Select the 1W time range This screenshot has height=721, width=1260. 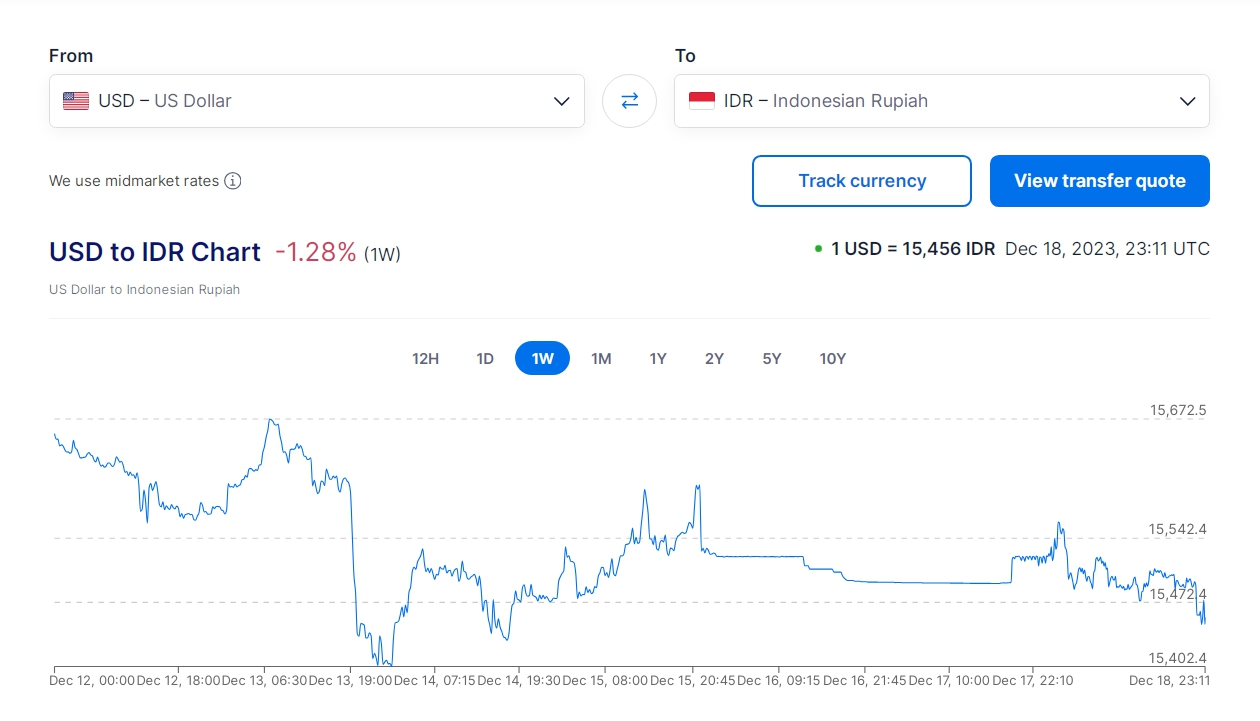pos(542,359)
